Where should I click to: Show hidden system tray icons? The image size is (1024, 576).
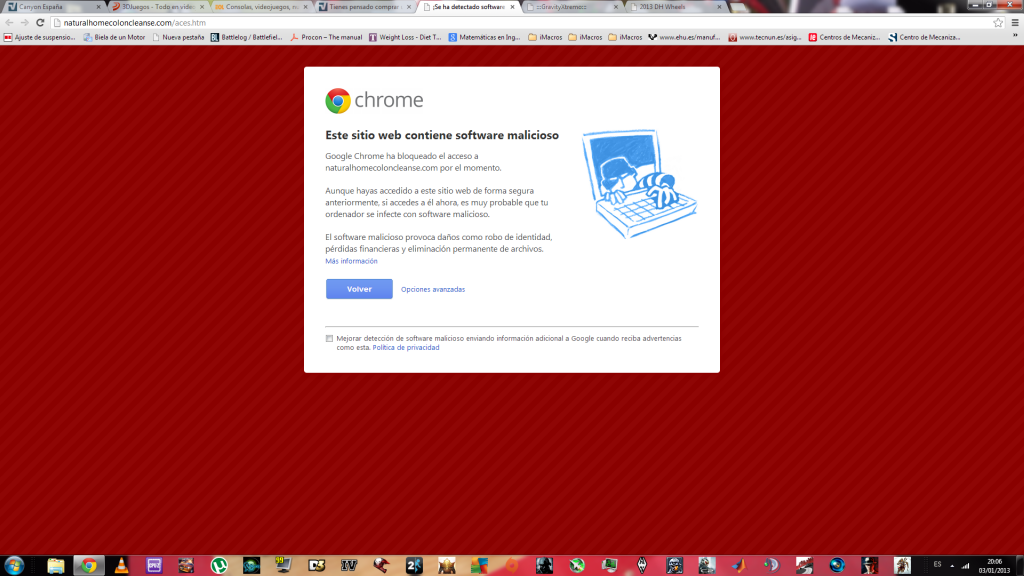[952, 566]
